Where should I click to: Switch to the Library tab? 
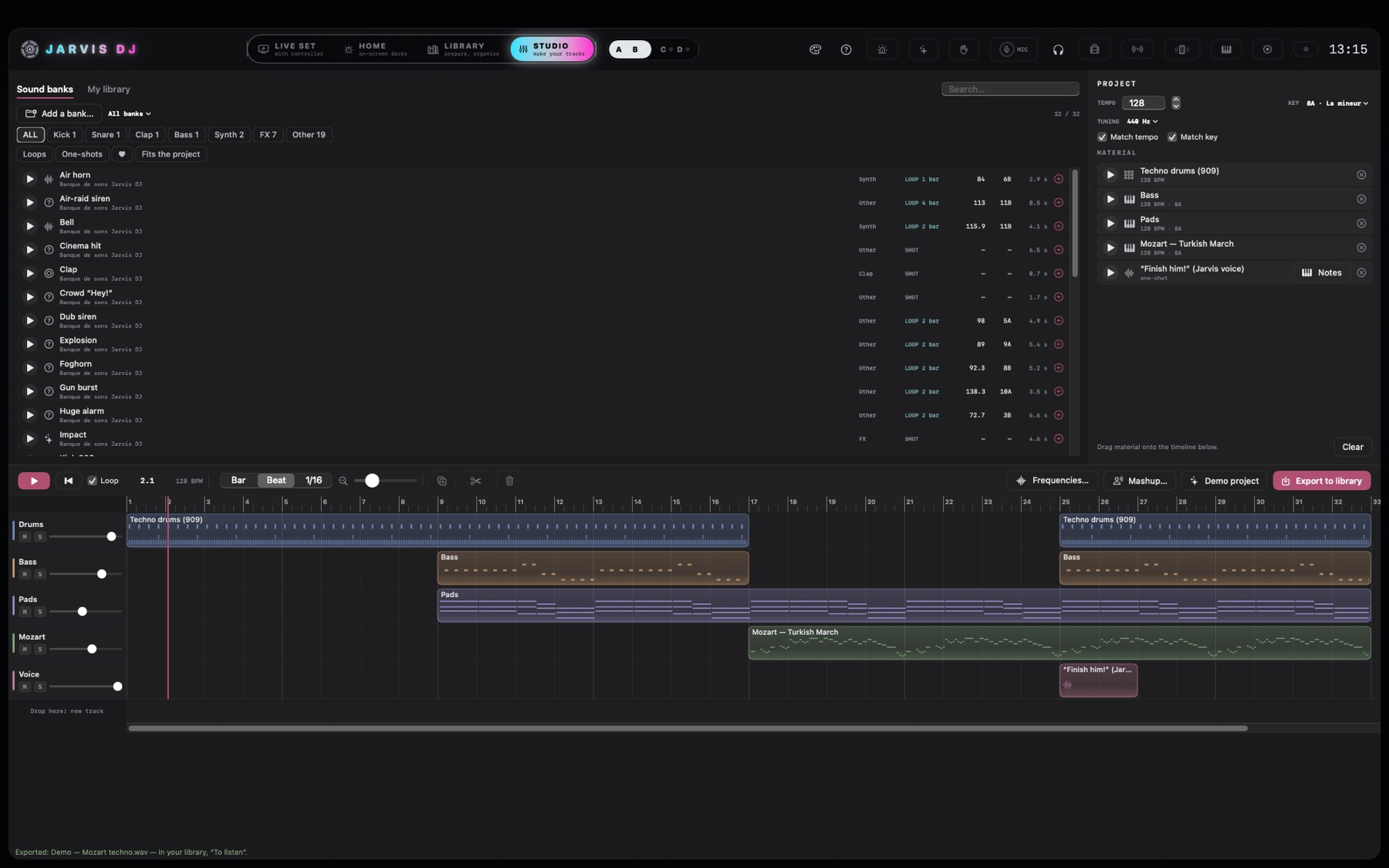point(463,49)
